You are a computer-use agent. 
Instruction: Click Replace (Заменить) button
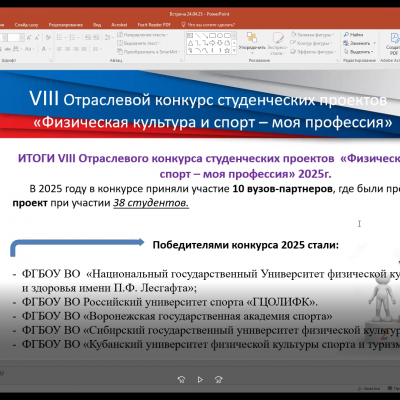[x=359, y=43]
